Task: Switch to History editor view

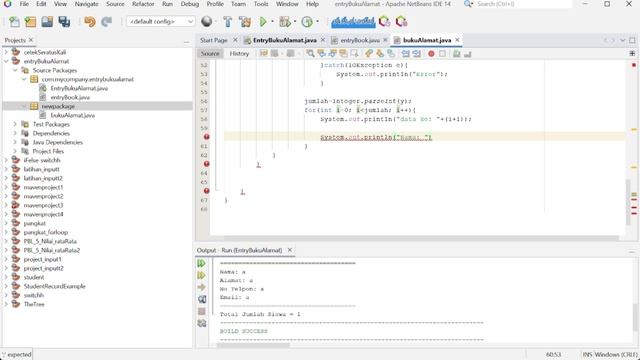Action: pyautogui.click(x=239, y=53)
